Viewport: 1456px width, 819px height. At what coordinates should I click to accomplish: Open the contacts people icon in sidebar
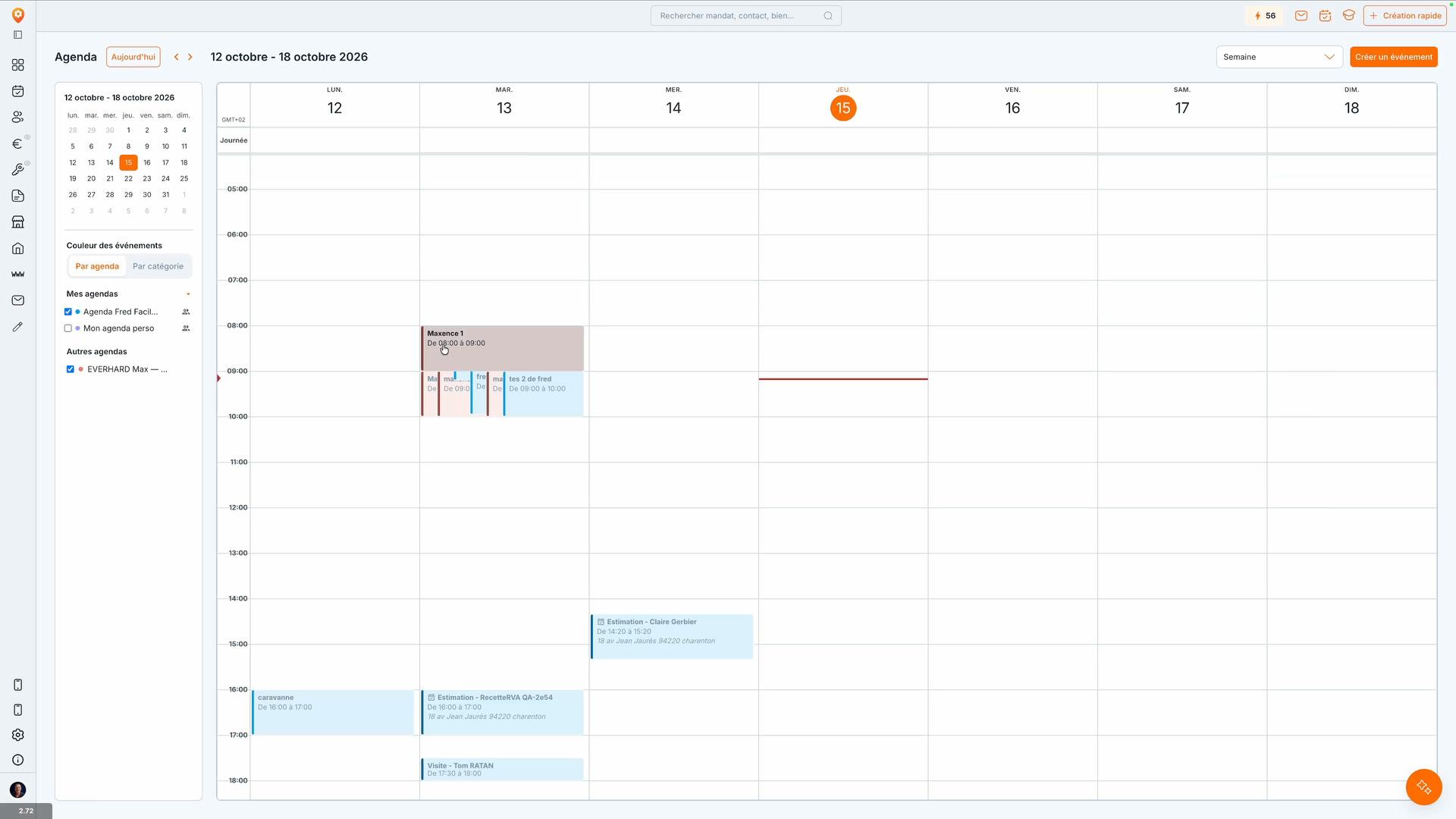18,118
